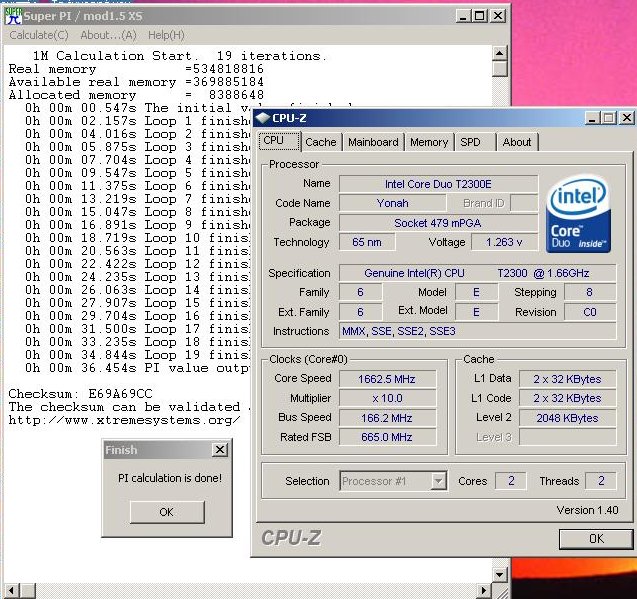Click the CPU-Z diamond icon in title bar
The width and height of the screenshot is (637, 599).
(x=263, y=118)
